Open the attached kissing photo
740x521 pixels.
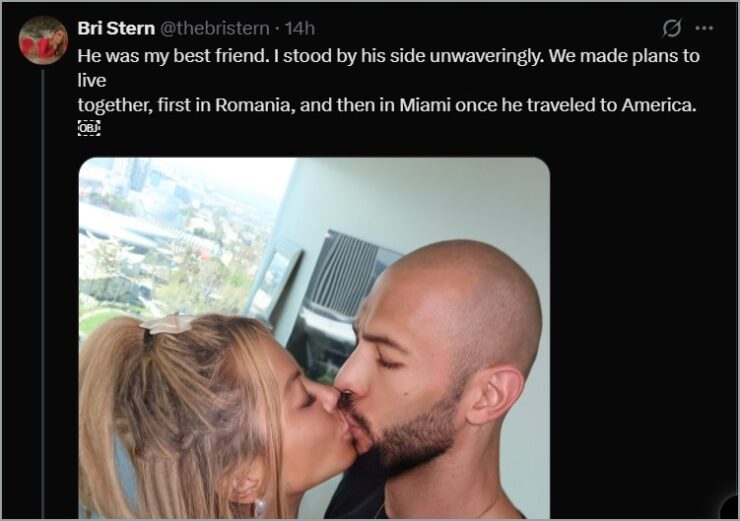tap(314, 338)
